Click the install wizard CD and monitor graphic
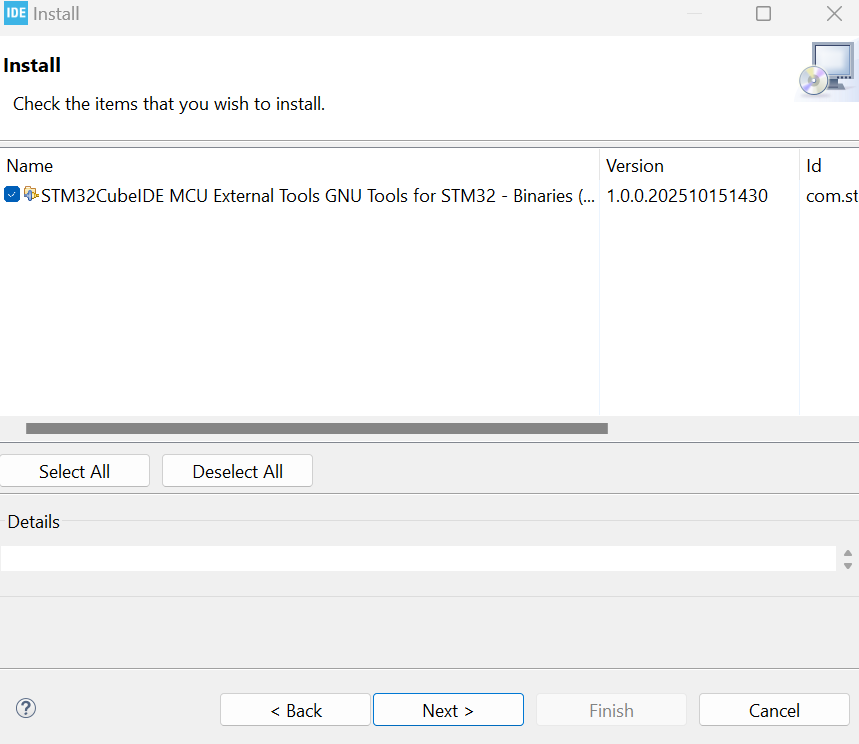 (x=827, y=70)
